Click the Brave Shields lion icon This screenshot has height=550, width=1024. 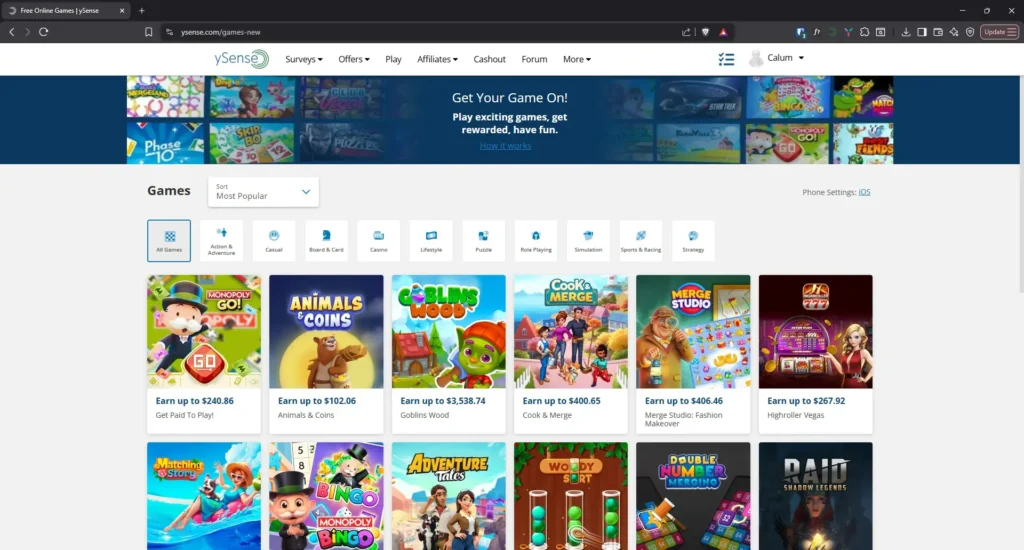click(x=705, y=32)
